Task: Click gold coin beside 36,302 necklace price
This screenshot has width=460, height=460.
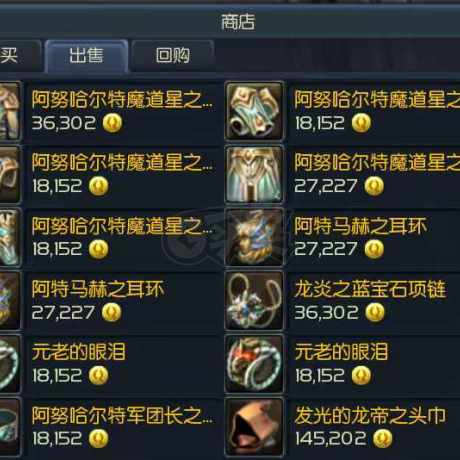Action: (375, 312)
